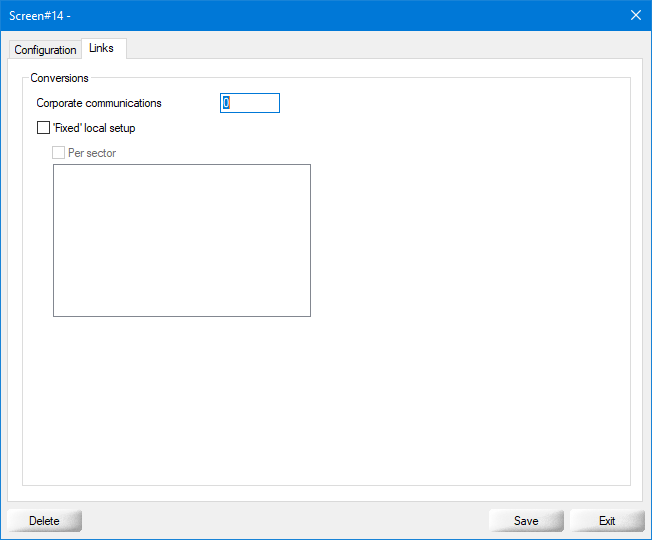Click empty space between Delete and Save
The height and width of the screenshot is (540, 652).
(285, 521)
